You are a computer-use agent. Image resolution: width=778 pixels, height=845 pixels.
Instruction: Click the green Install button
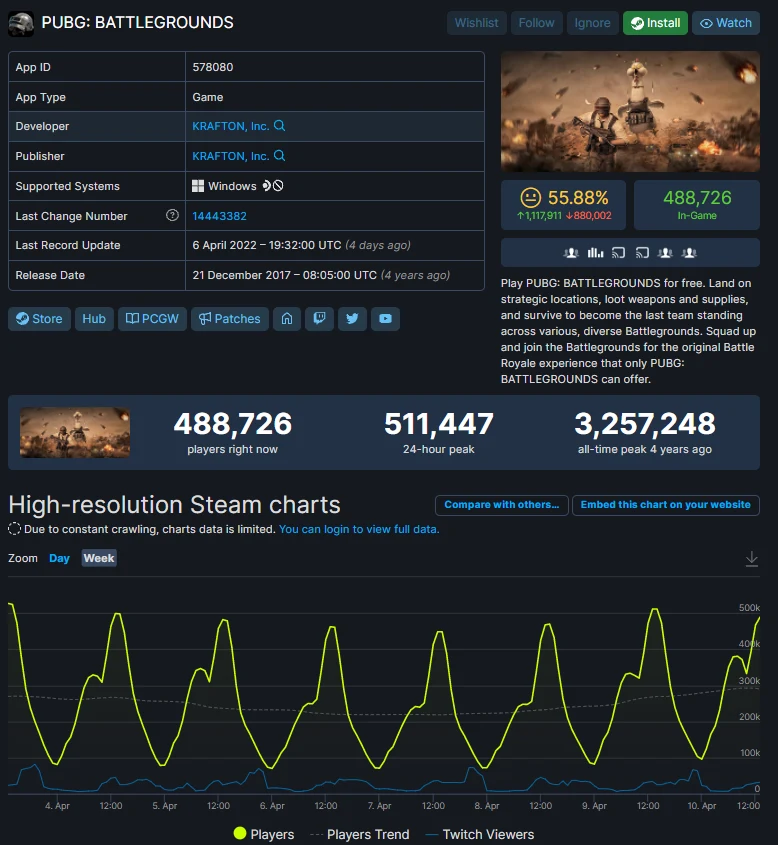click(655, 23)
